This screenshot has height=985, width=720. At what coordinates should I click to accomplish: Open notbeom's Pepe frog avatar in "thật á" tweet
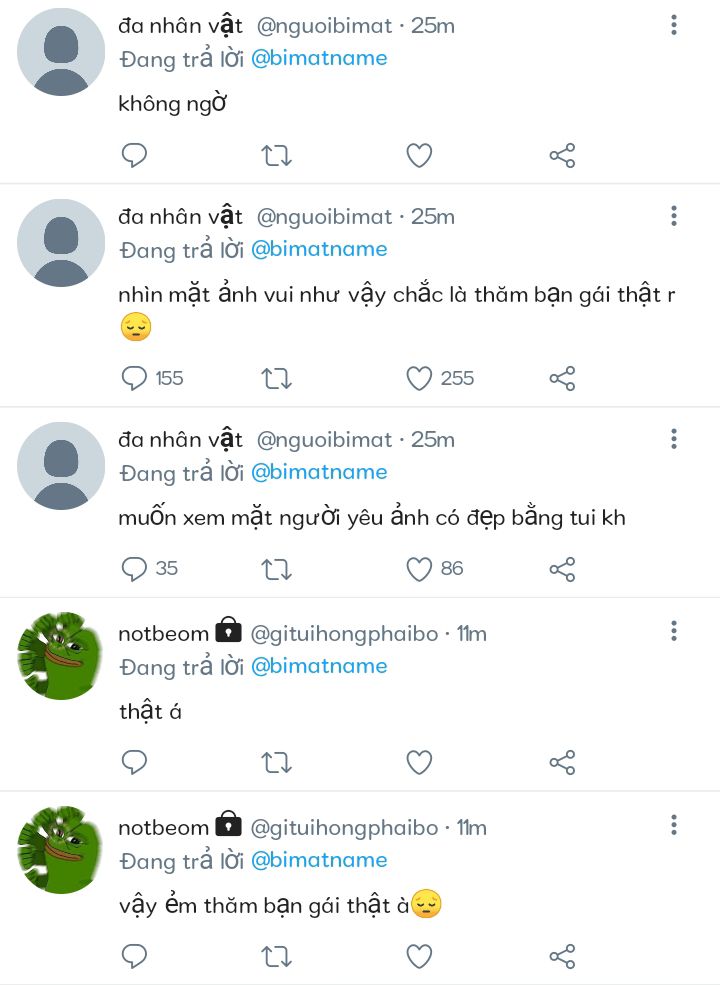(x=61, y=656)
